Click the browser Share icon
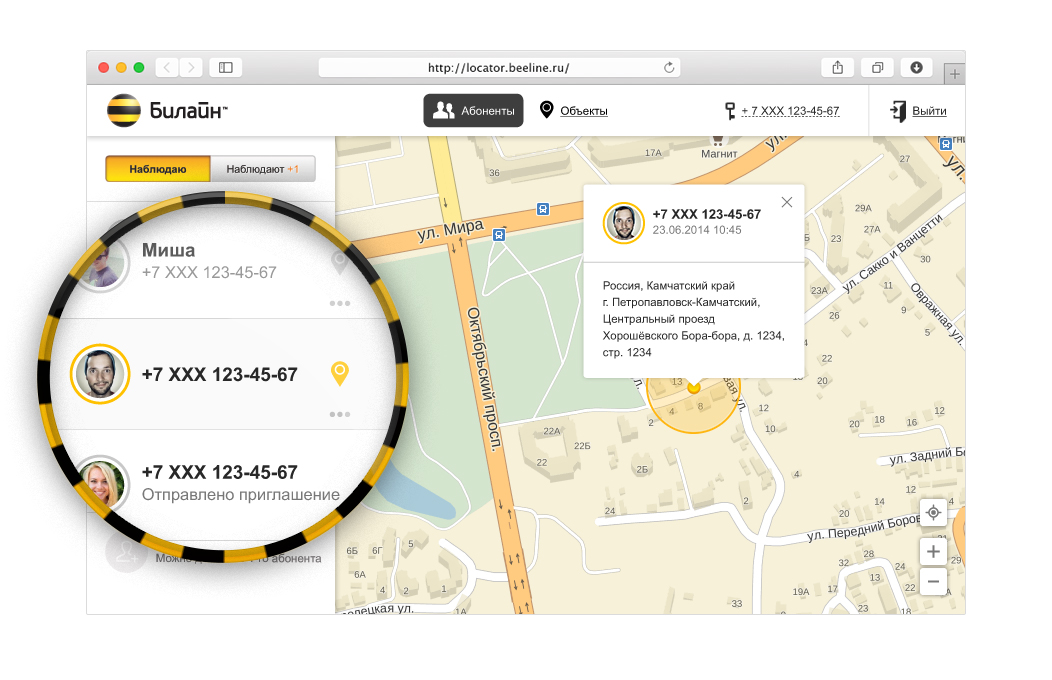 [838, 68]
